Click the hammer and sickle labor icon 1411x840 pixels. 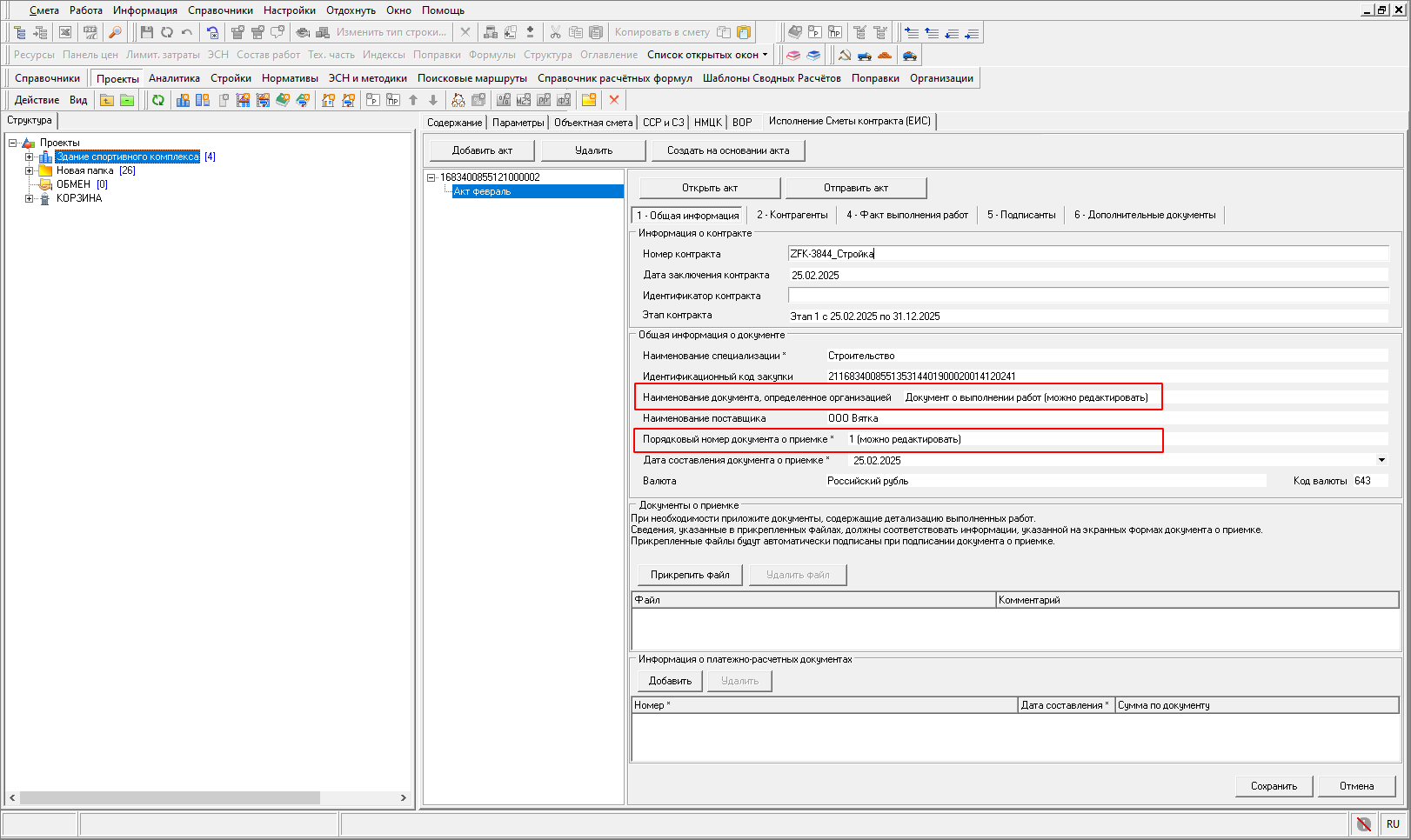tap(844, 55)
